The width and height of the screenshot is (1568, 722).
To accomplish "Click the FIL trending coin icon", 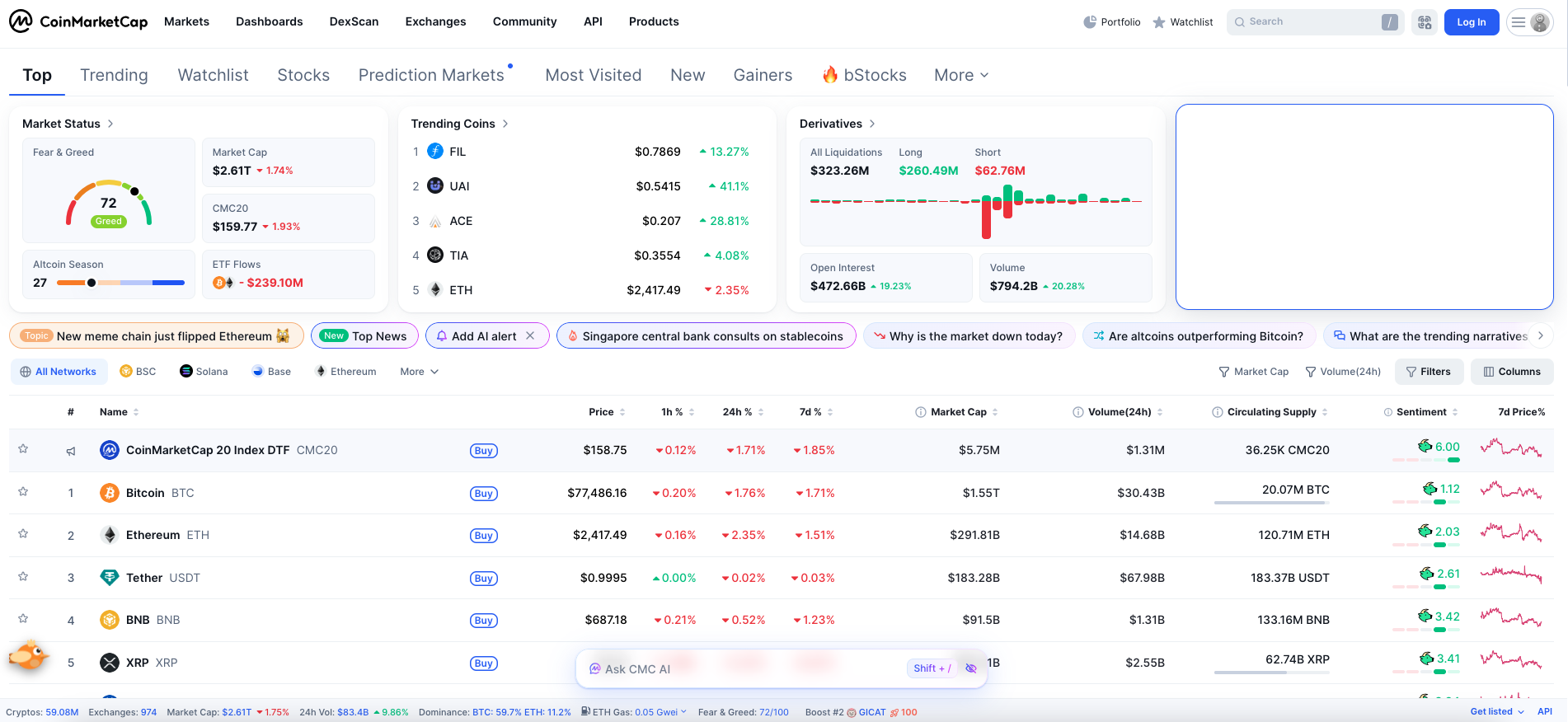I will (435, 152).
